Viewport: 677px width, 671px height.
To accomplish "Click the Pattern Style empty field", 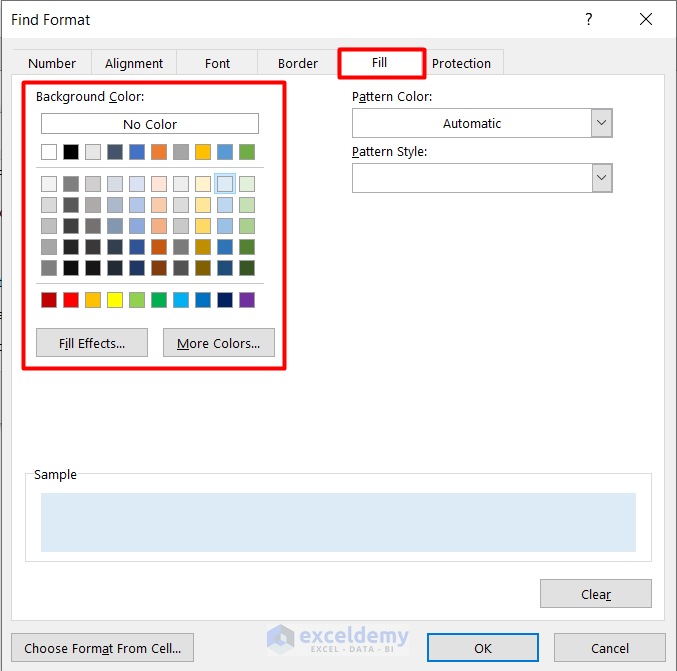I will click(x=472, y=178).
